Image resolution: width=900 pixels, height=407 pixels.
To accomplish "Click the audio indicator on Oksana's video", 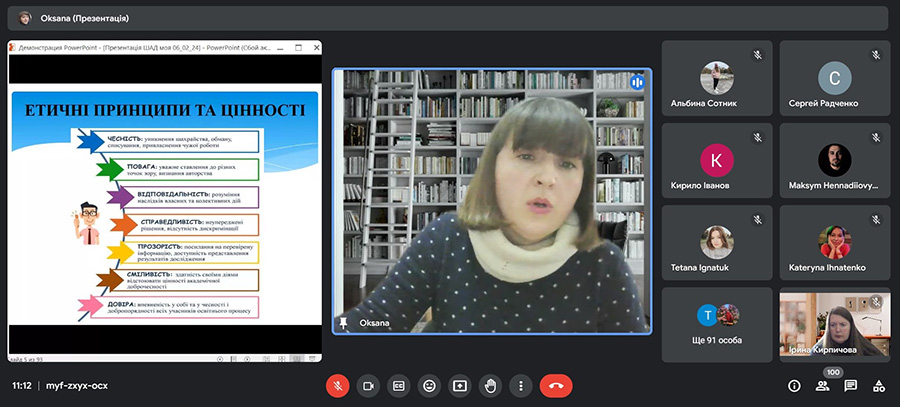I will tap(636, 83).
